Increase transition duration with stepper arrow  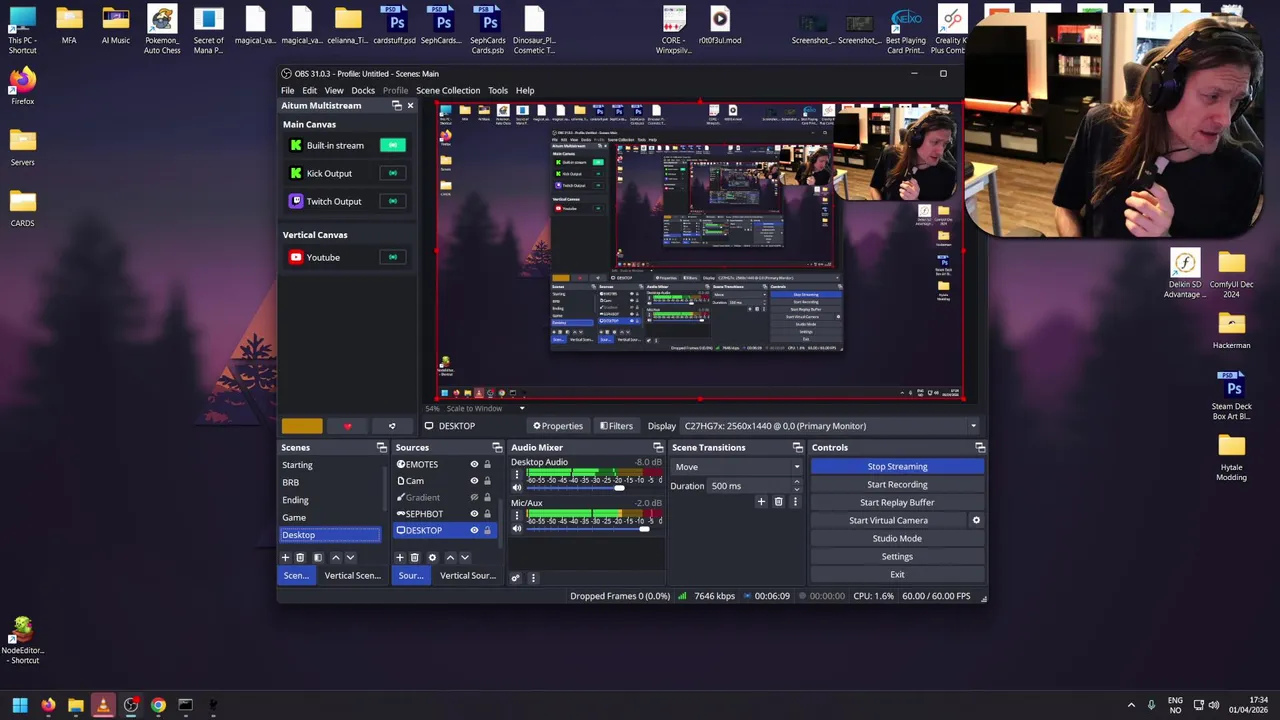(x=796, y=482)
